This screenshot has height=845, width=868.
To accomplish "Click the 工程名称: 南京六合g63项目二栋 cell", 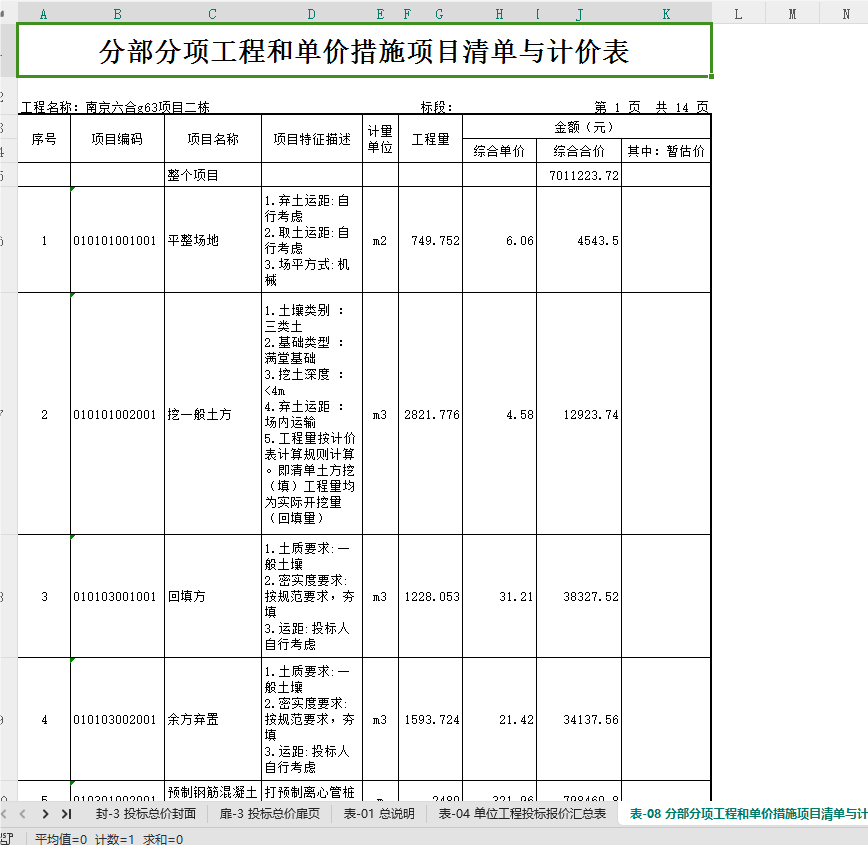I will click(115, 107).
